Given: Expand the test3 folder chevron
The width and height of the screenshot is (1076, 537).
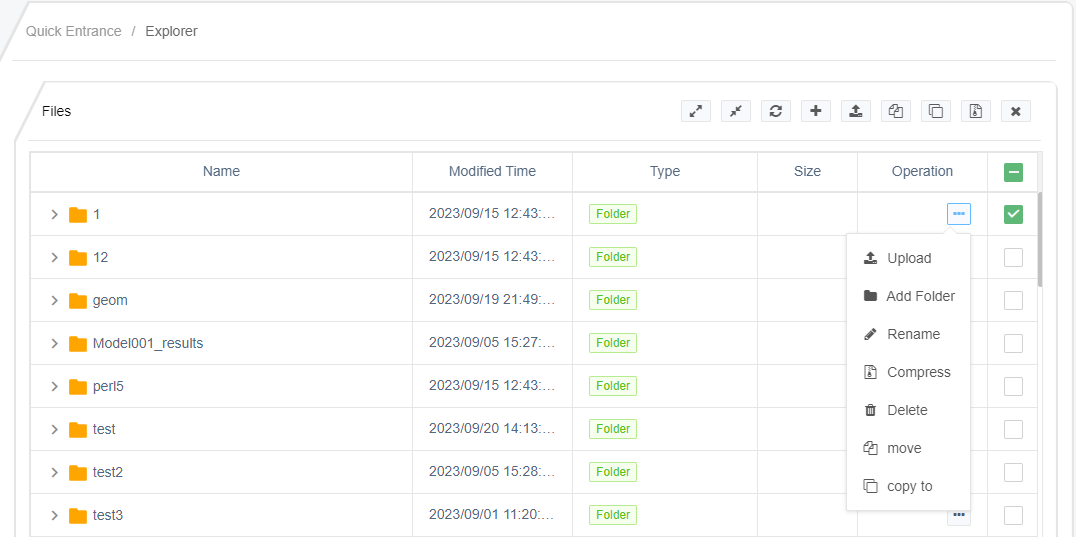Looking at the screenshot, I should [x=55, y=515].
